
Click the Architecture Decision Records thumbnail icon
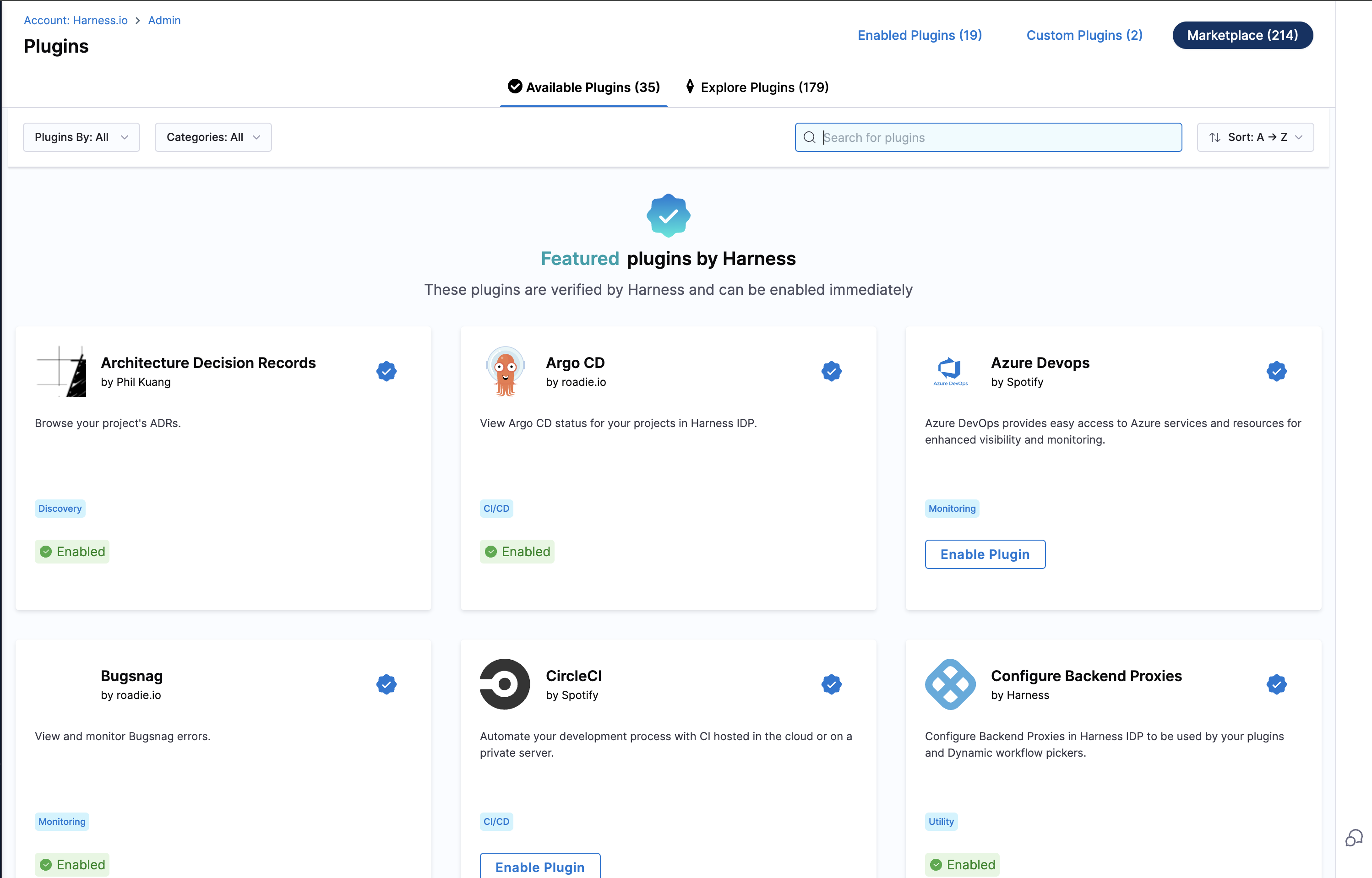(61, 371)
